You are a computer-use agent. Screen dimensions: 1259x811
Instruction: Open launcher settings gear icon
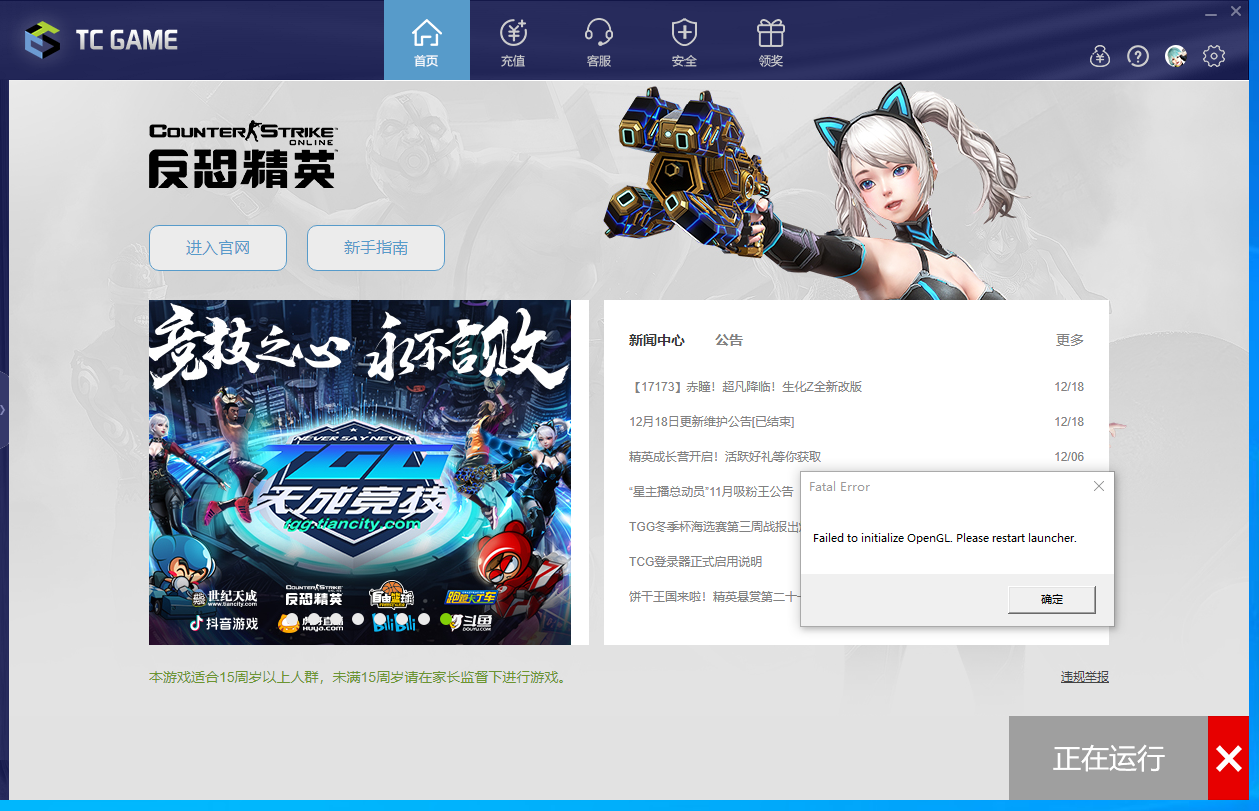pyautogui.click(x=1214, y=57)
